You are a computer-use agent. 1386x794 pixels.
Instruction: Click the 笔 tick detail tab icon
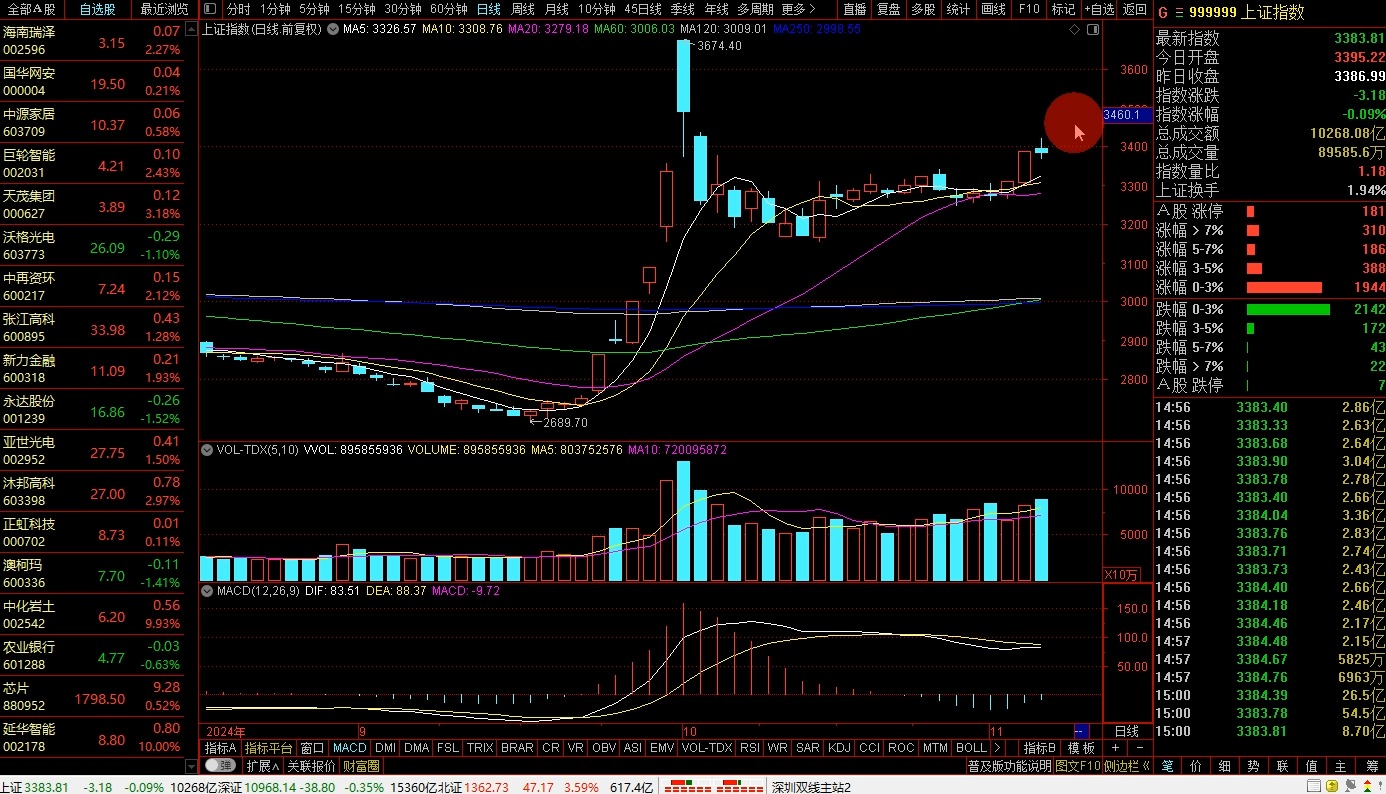[1167, 766]
